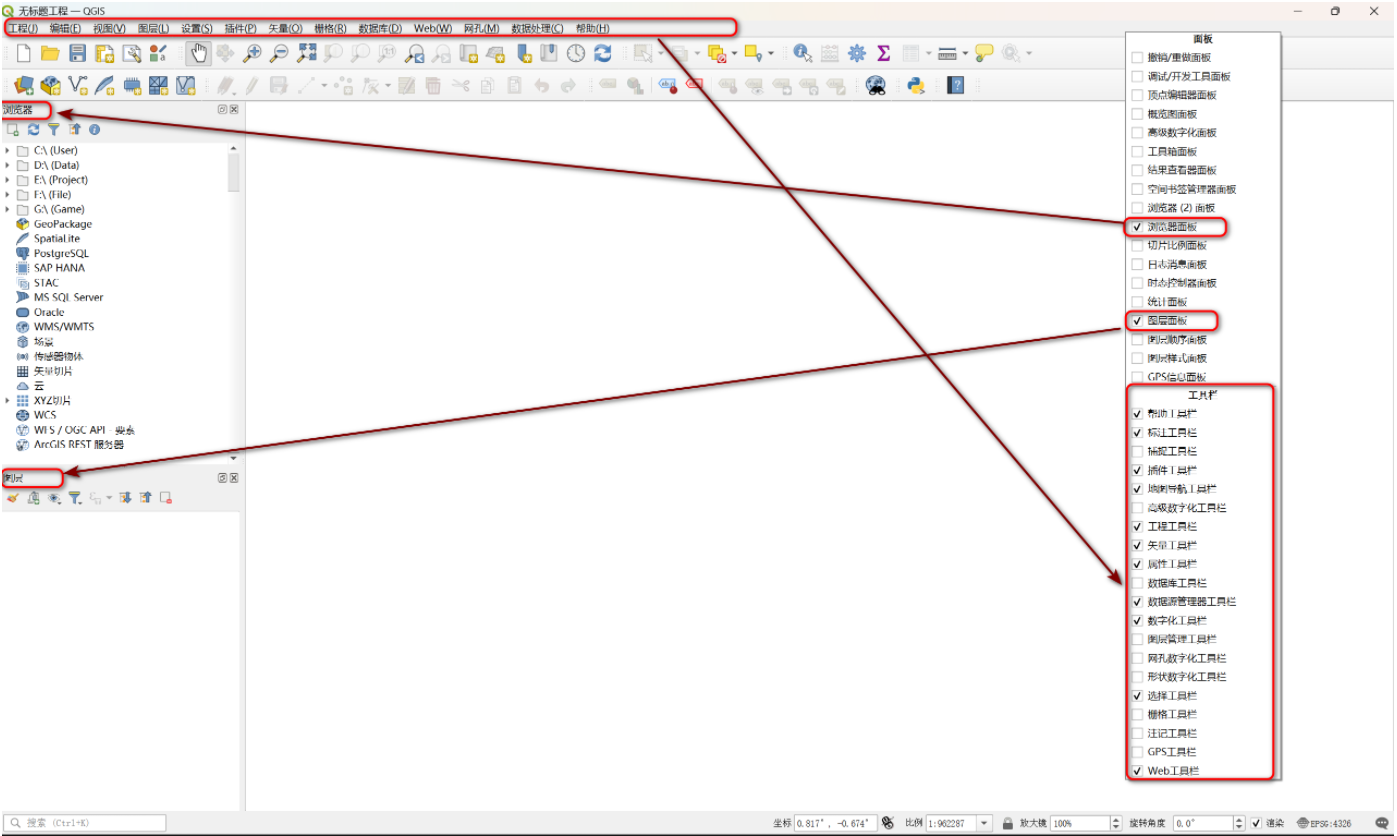The height and width of the screenshot is (836, 1397).
Task: Click the Zoom Full extent icon
Action: pos(306,53)
